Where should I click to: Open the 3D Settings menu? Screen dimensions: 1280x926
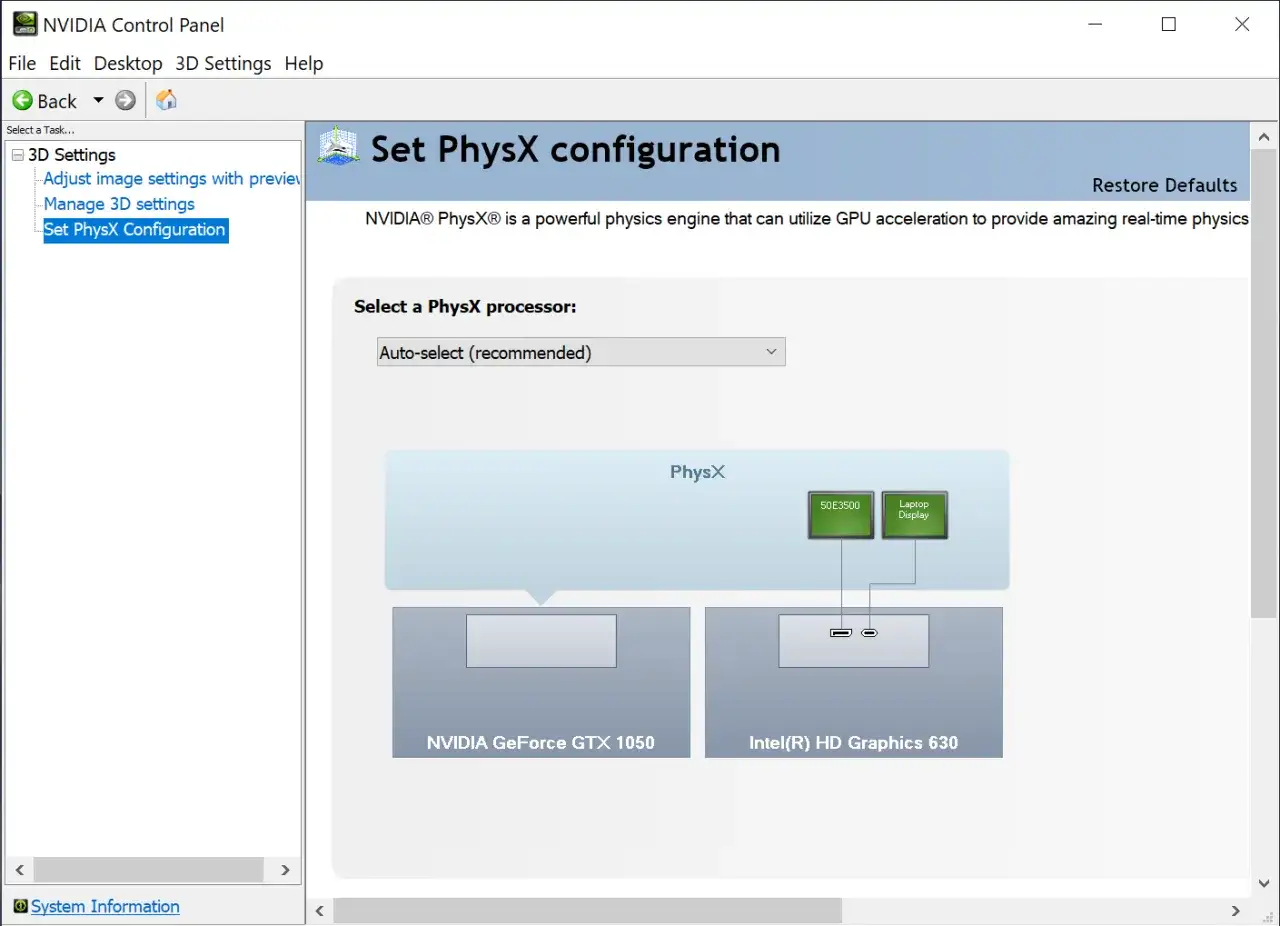[223, 63]
